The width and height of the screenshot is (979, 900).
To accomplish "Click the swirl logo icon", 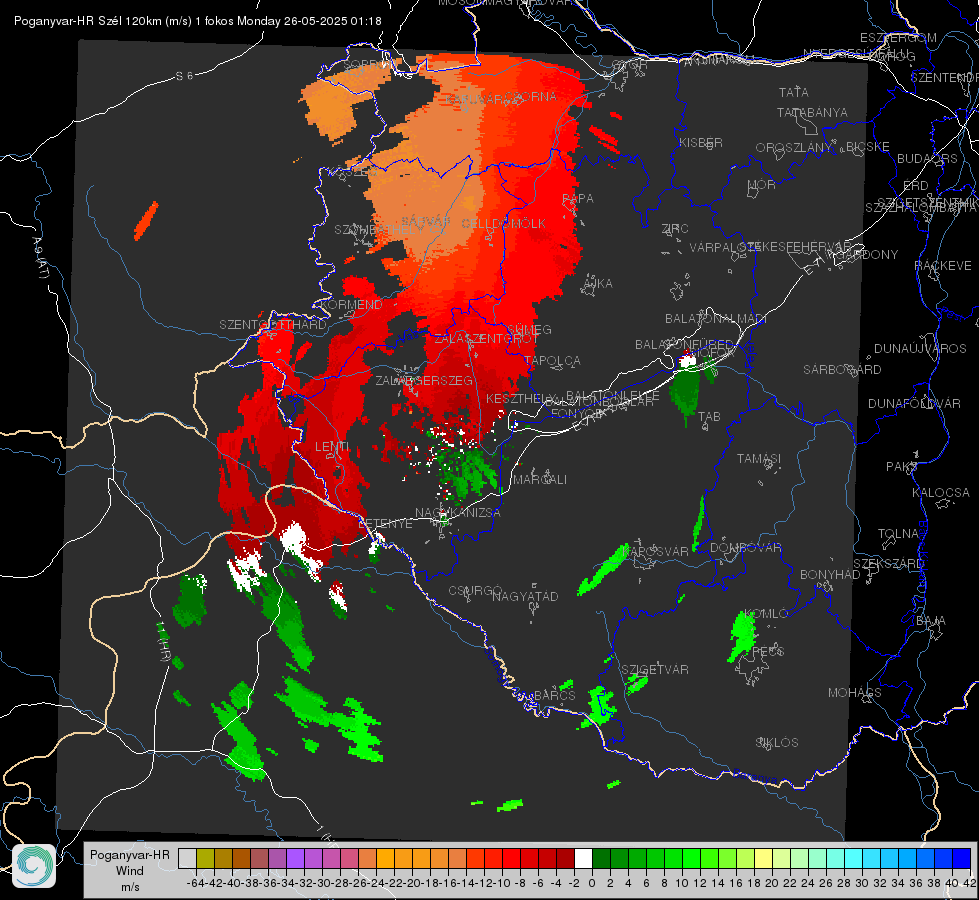I will pyautogui.click(x=34, y=866).
